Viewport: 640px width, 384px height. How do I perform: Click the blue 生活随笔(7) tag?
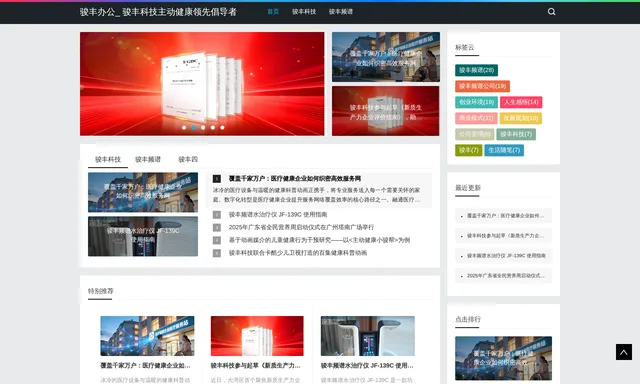[x=504, y=150]
